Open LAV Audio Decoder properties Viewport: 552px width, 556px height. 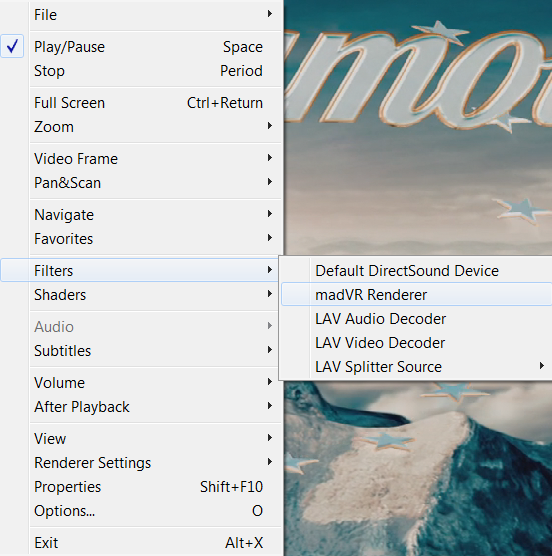(x=416, y=319)
